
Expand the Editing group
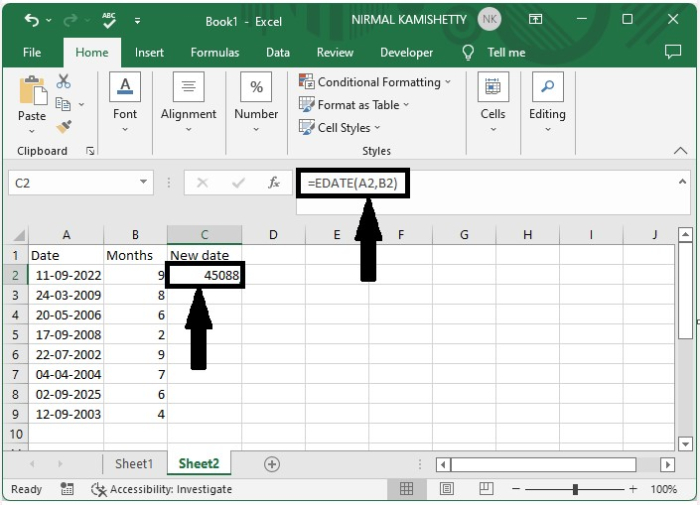pos(547,103)
